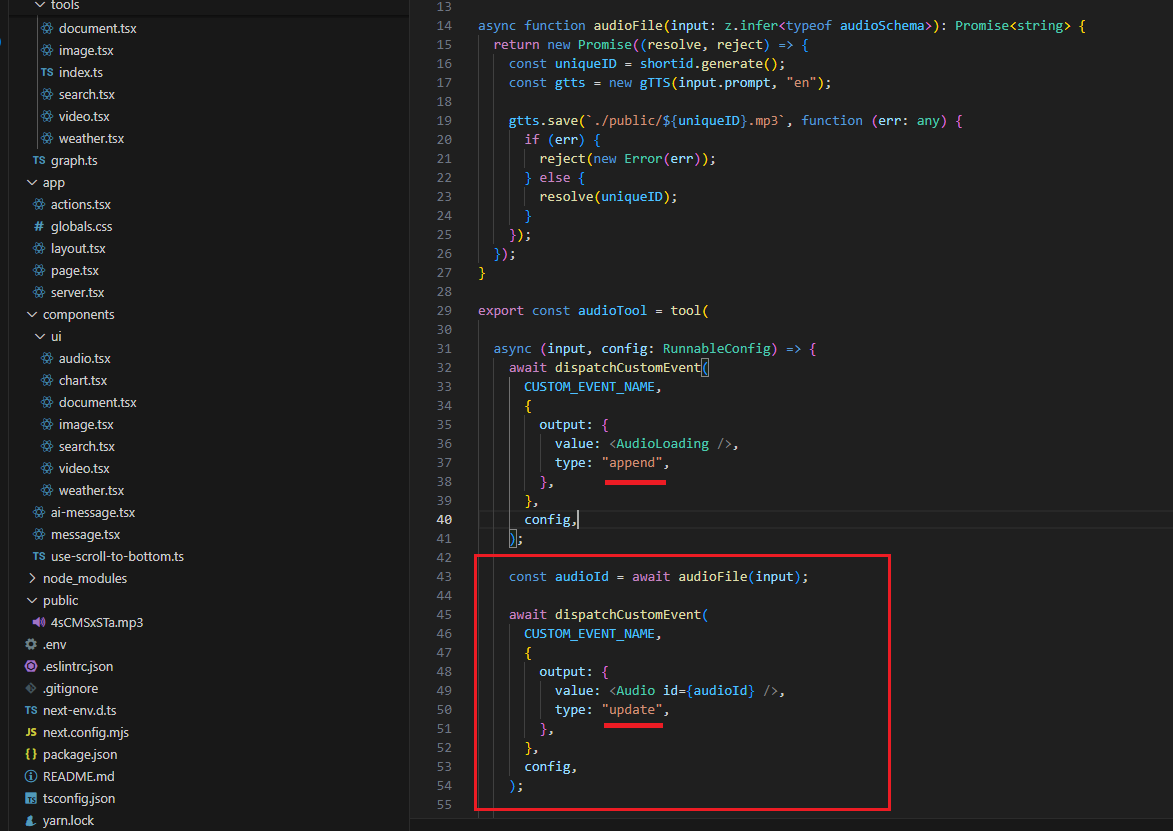Image resolution: width=1173 pixels, height=831 pixels.
Task: Collapse the ui subfolder chevron
Action: click(40, 337)
